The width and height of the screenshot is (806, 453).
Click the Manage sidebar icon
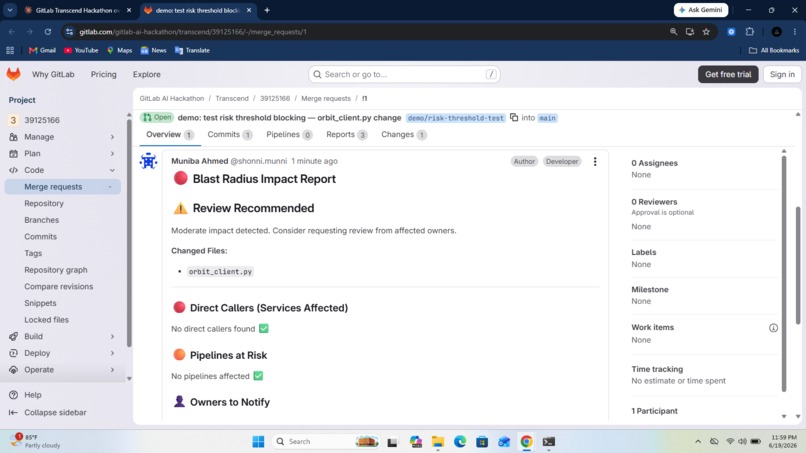pyautogui.click(x=13, y=137)
